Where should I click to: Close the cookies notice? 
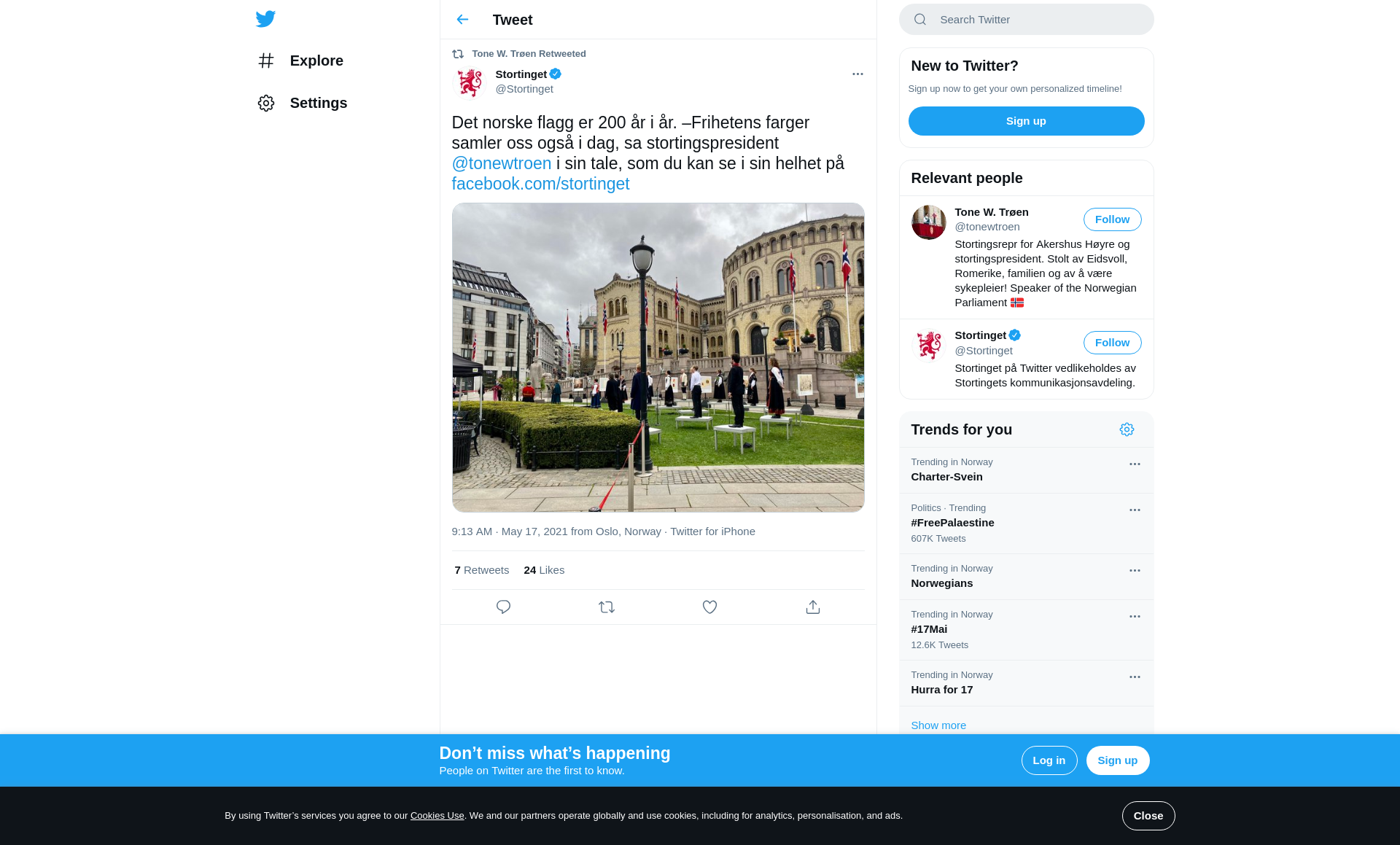pyautogui.click(x=1148, y=816)
